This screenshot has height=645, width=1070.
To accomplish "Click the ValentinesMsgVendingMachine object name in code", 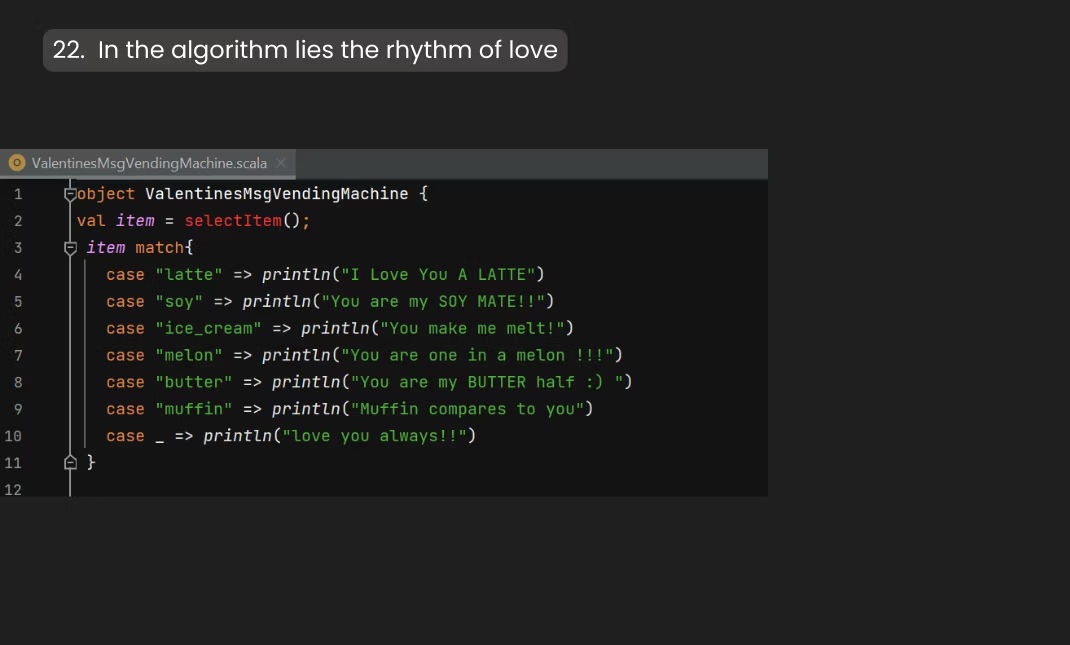I will (x=276, y=194).
